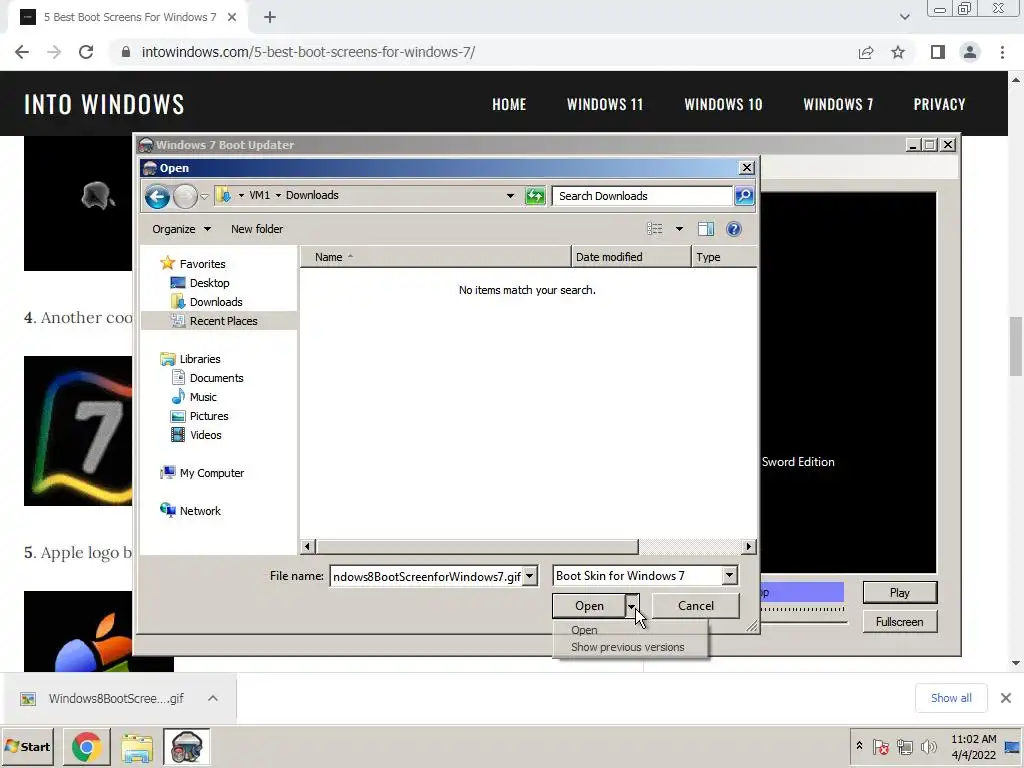Click the Search Downloads field

point(642,196)
